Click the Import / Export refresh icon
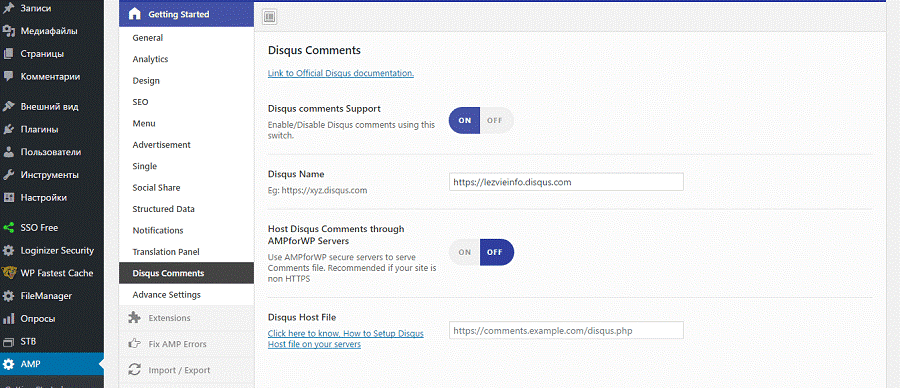Image resolution: width=900 pixels, height=388 pixels. [134, 370]
